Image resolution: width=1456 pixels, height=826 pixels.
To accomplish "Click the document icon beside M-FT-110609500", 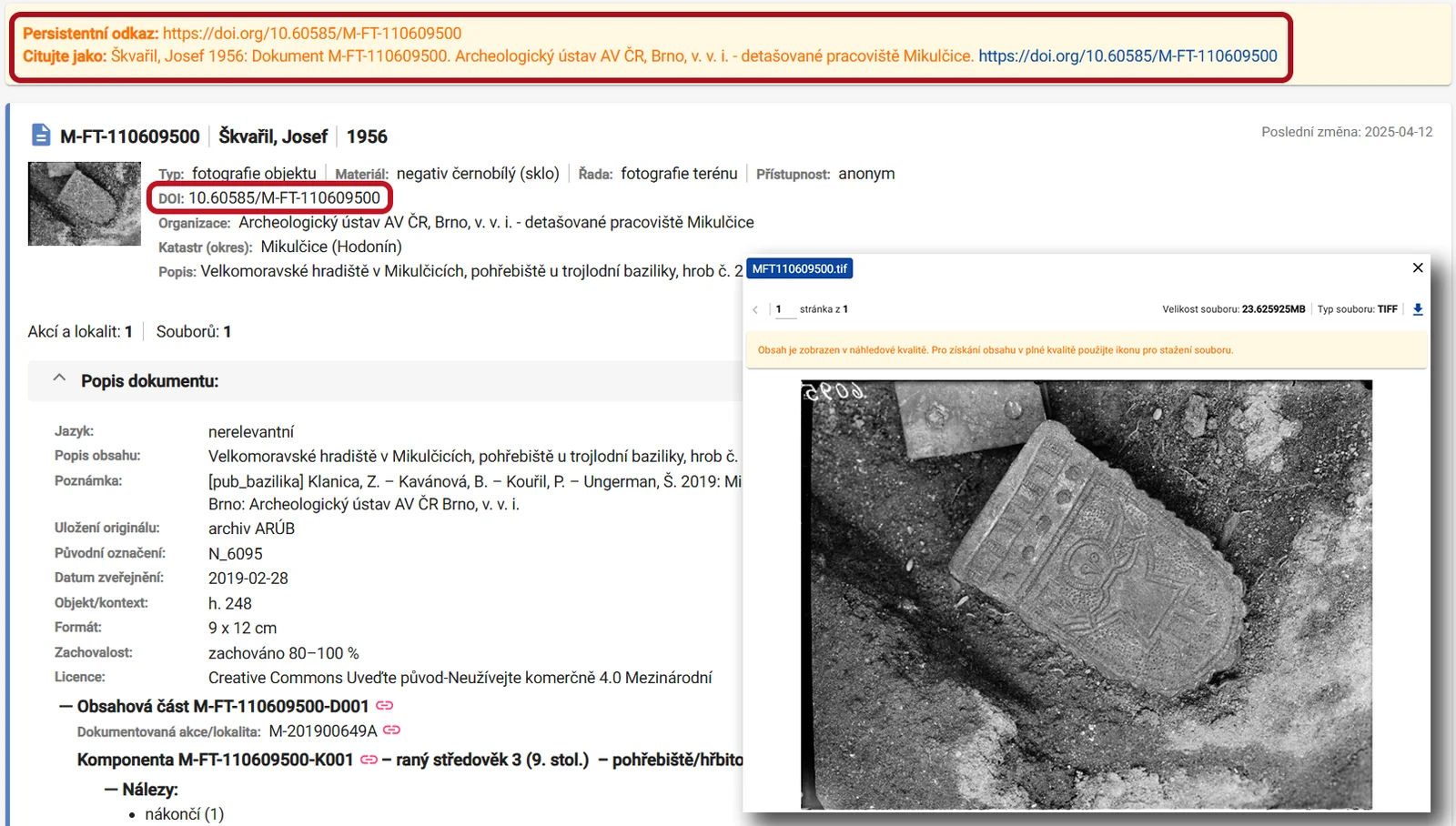I will point(41,136).
